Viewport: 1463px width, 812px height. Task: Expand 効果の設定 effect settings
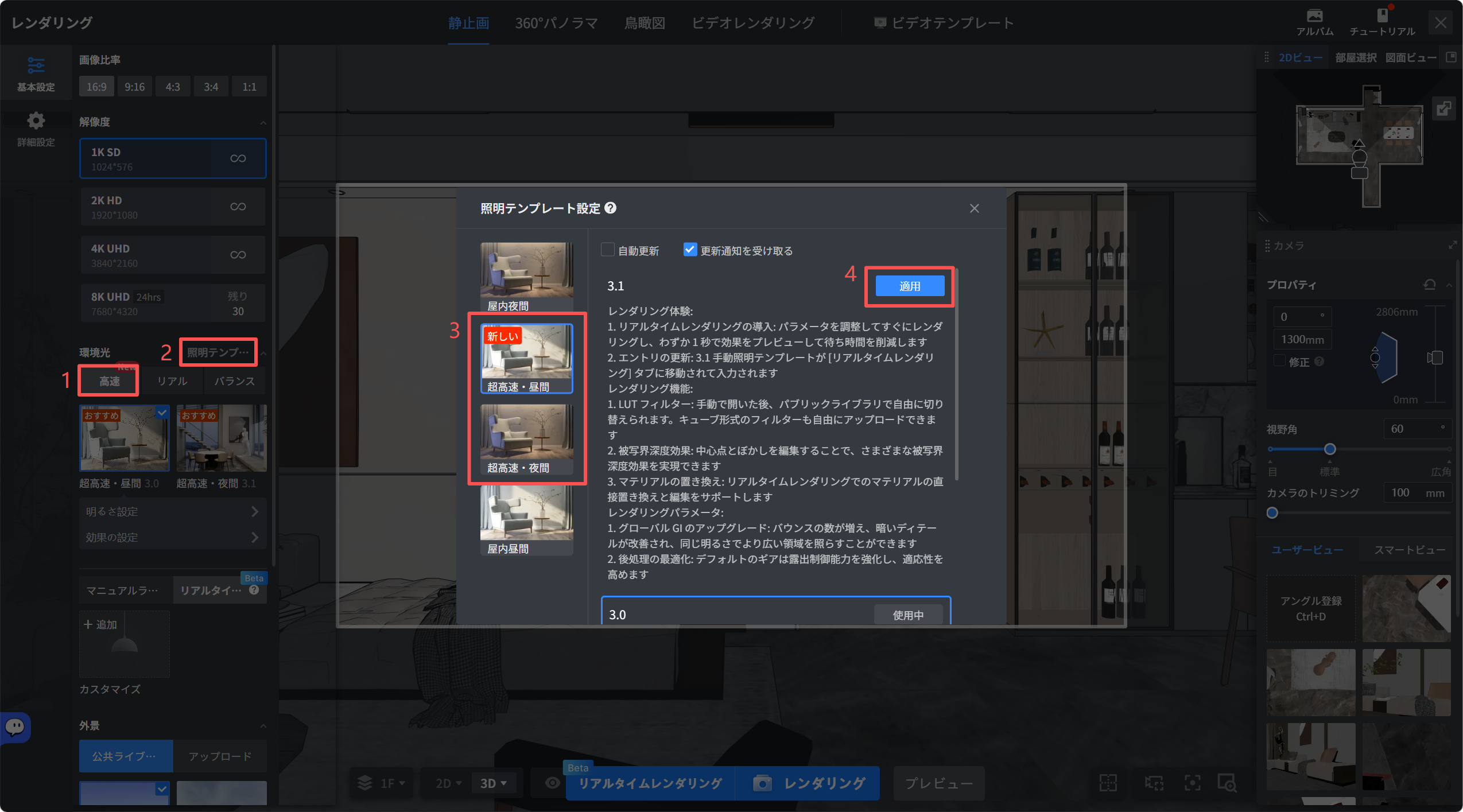point(173,537)
